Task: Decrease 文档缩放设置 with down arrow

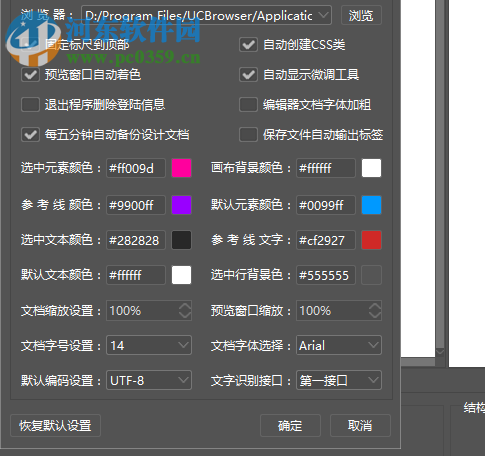Action: pos(185,315)
